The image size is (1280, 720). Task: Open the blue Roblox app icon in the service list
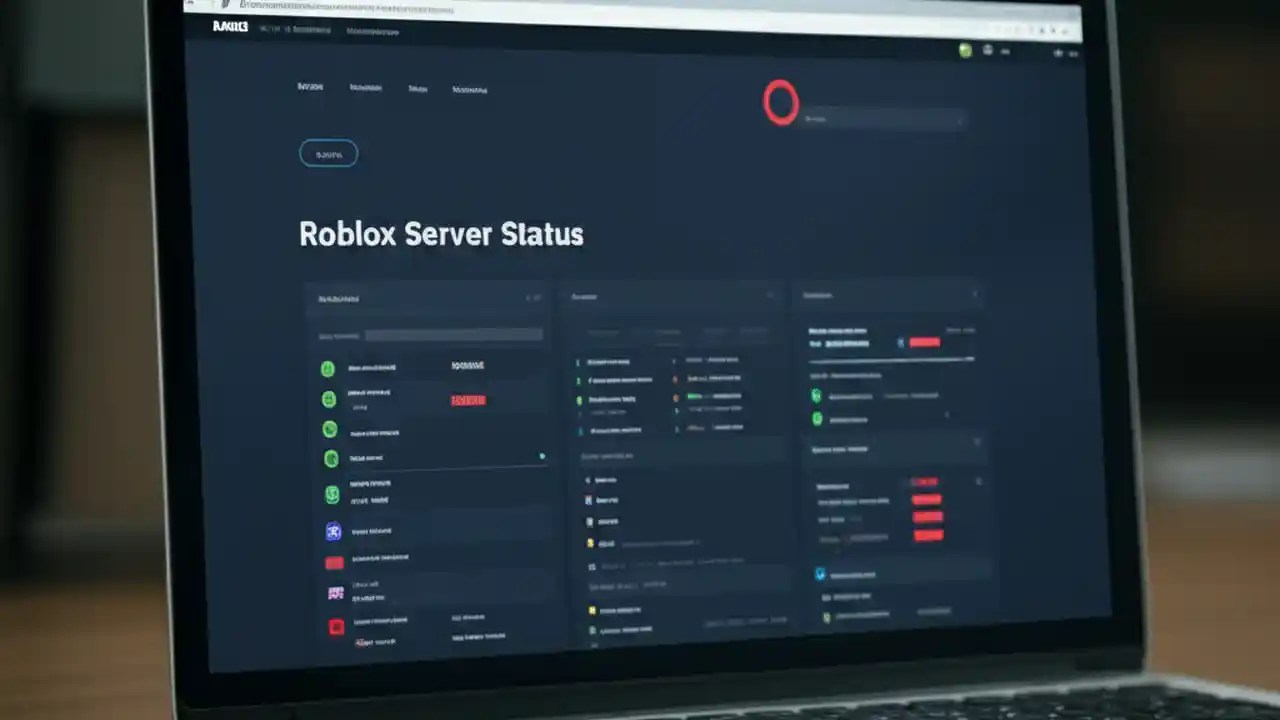334,531
